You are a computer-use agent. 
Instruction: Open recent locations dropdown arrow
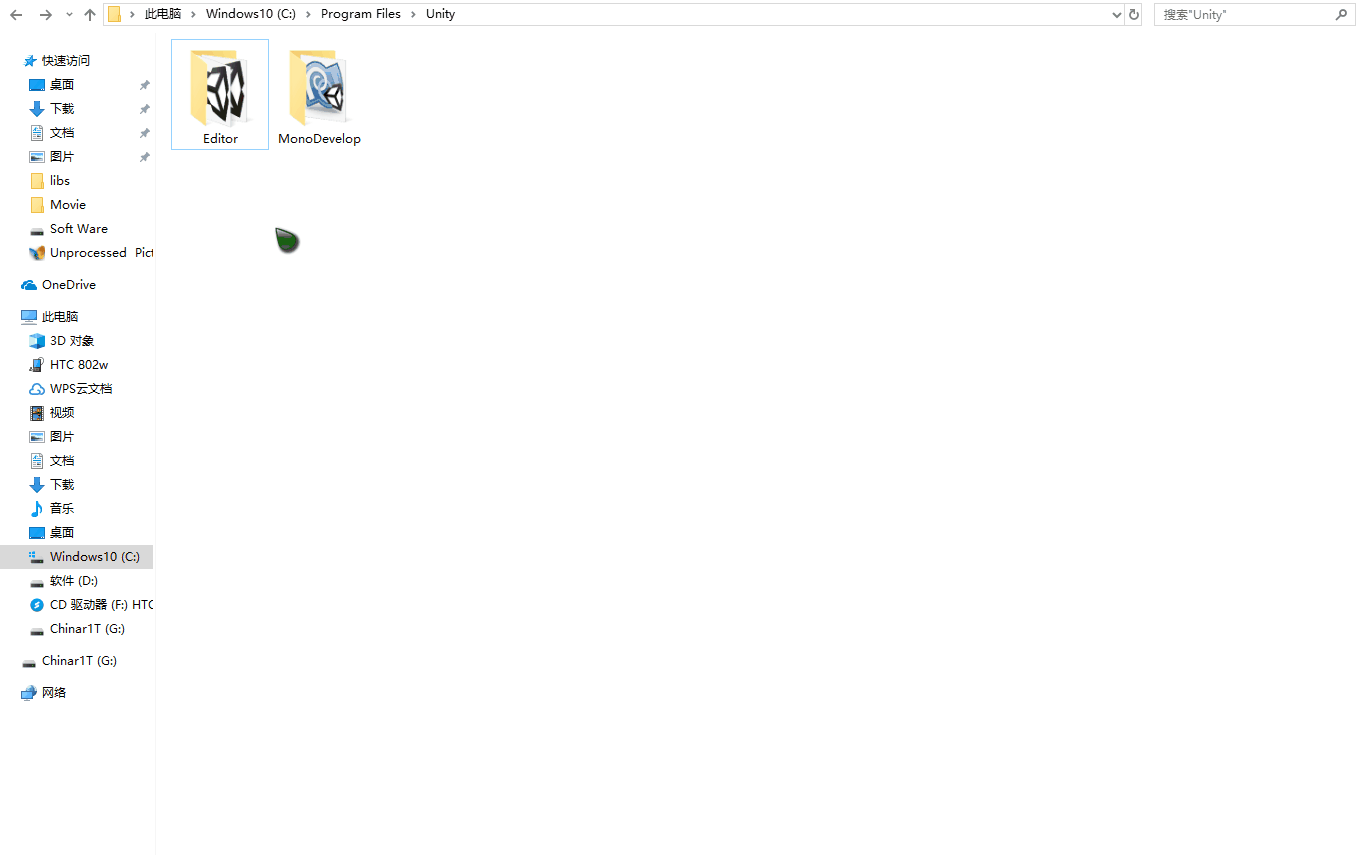69,15
